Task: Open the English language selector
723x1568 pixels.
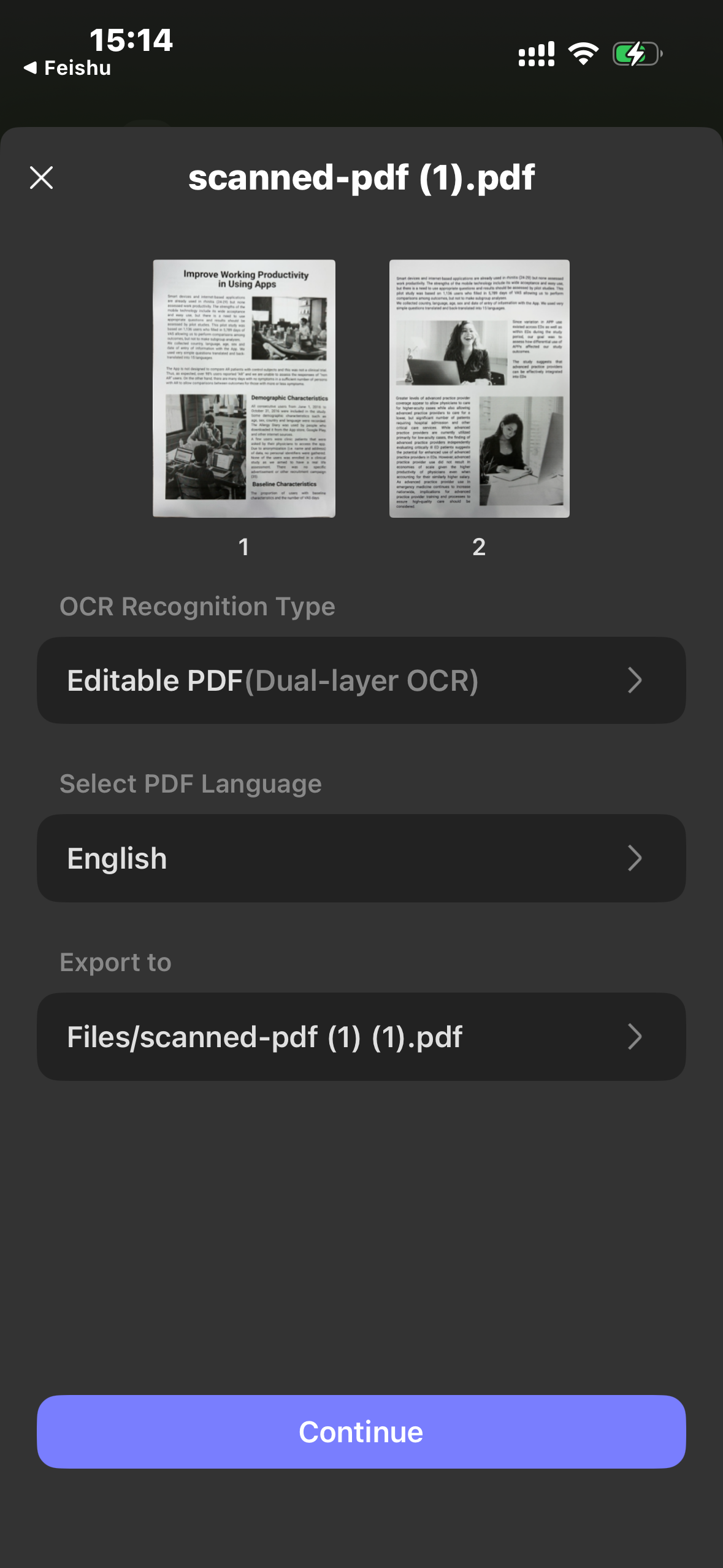Action: (361, 858)
